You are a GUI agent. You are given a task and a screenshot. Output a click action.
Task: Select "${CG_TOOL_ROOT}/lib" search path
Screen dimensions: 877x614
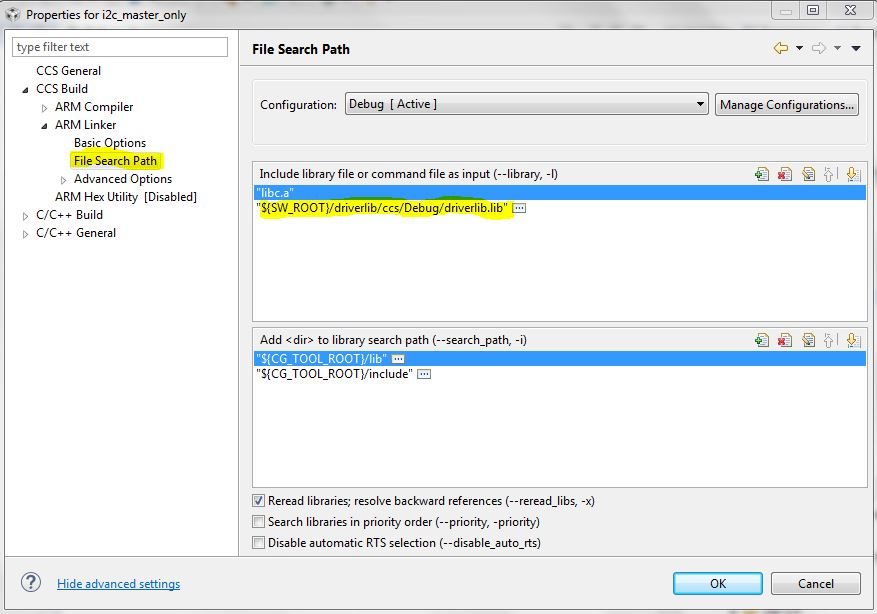click(x=559, y=358)
